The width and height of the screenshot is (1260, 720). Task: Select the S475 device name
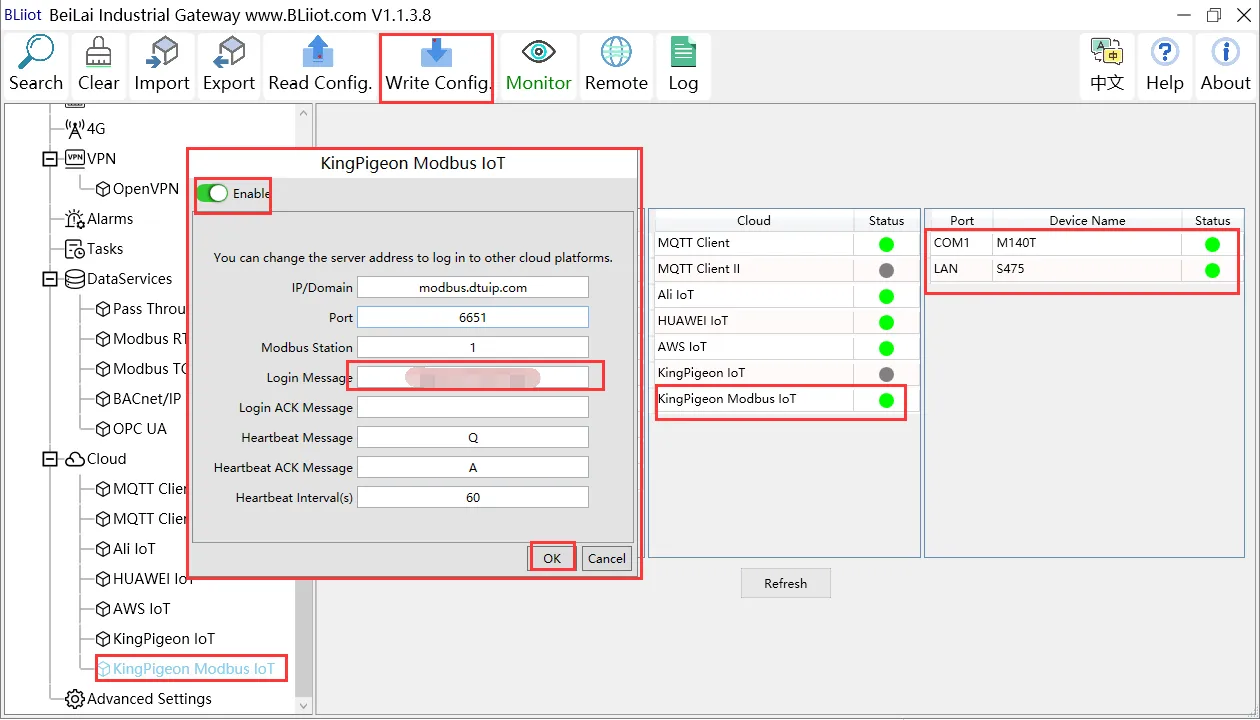(1087, 269)
